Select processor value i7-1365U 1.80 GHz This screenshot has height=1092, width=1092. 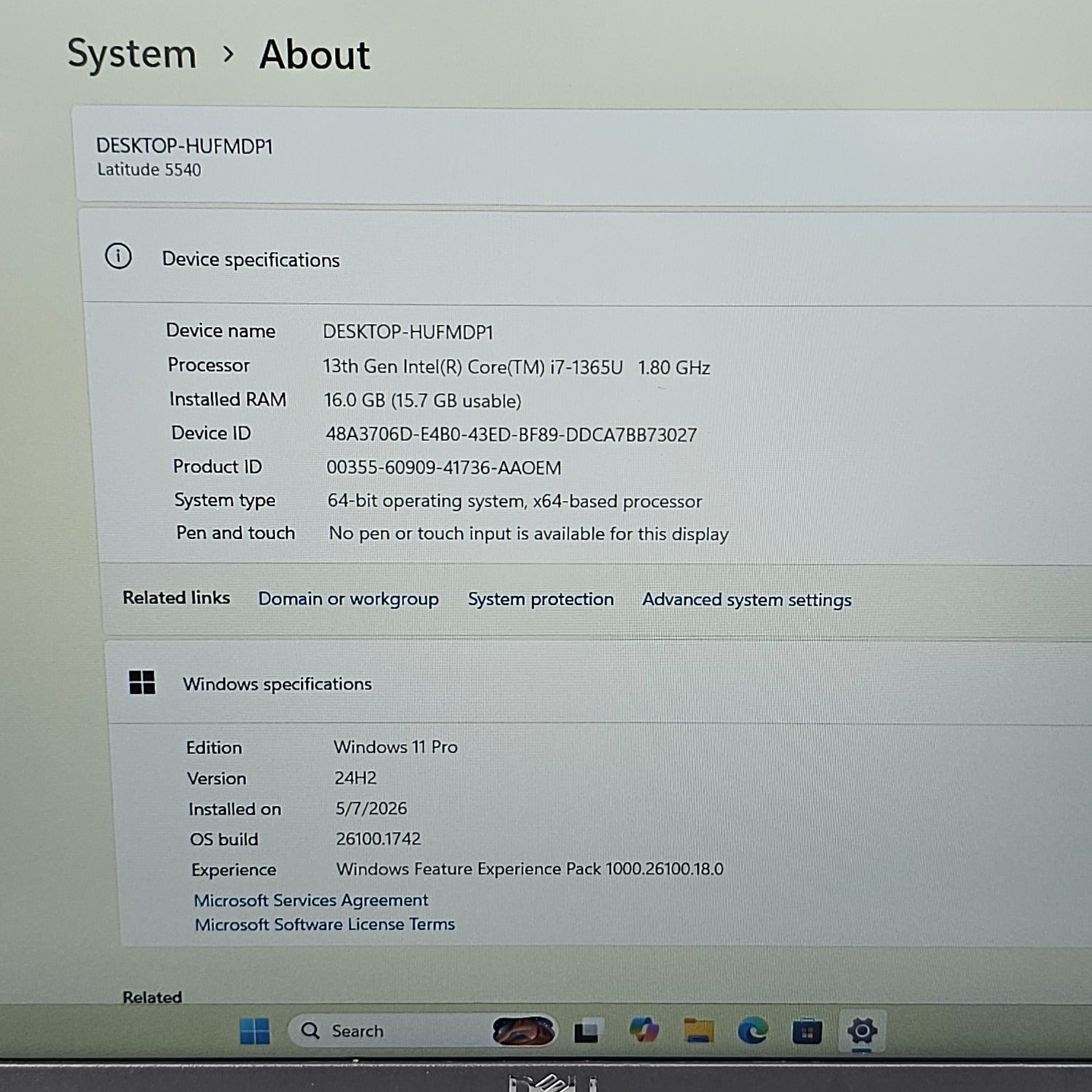coord(517,367)
